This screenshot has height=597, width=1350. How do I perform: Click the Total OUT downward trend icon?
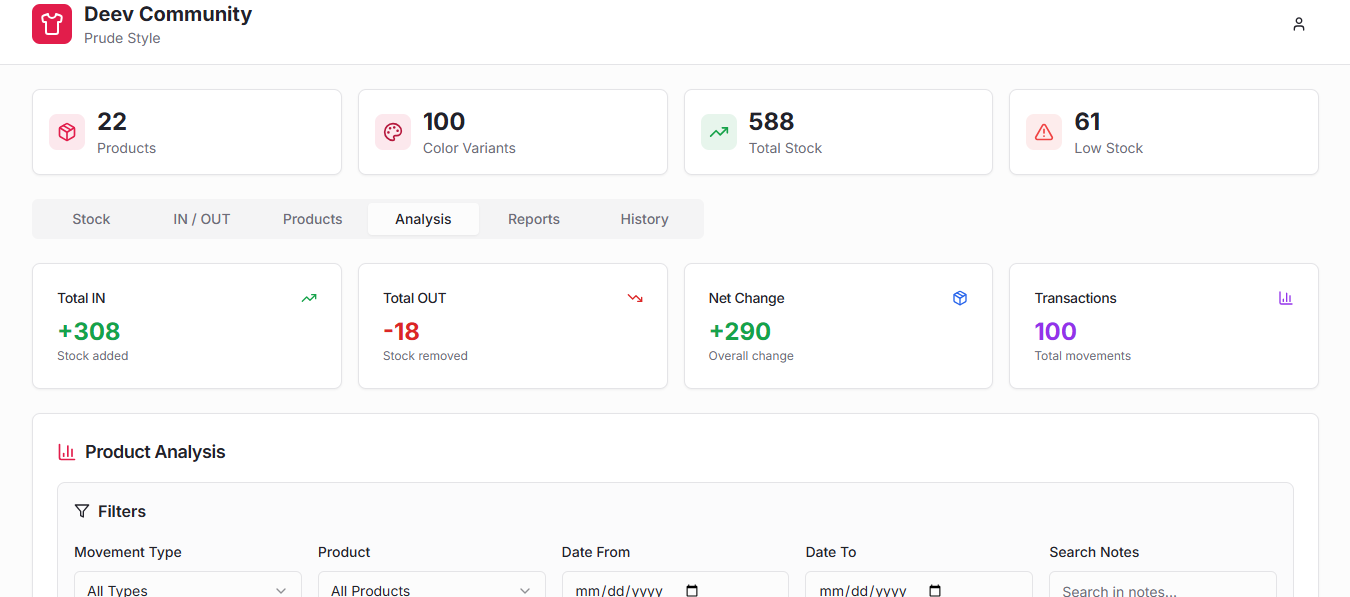pyautogui.click(x=634, y=298)
